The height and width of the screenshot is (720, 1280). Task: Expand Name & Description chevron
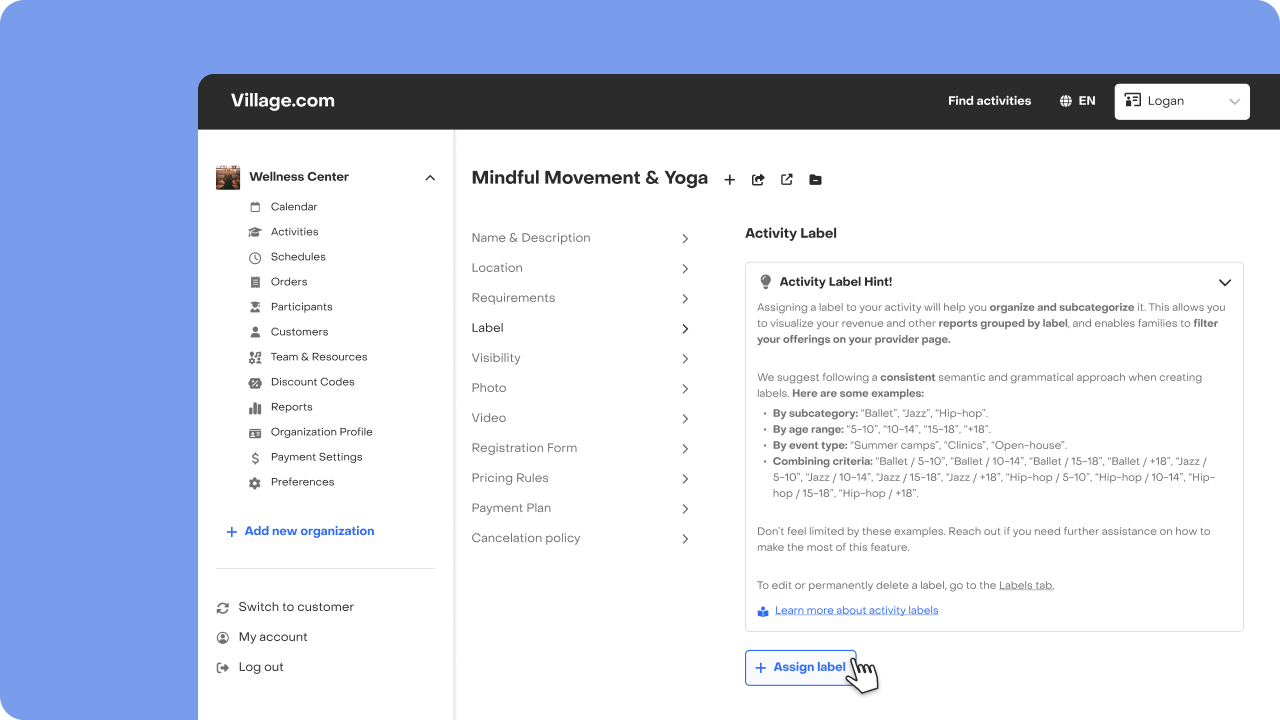685,238
